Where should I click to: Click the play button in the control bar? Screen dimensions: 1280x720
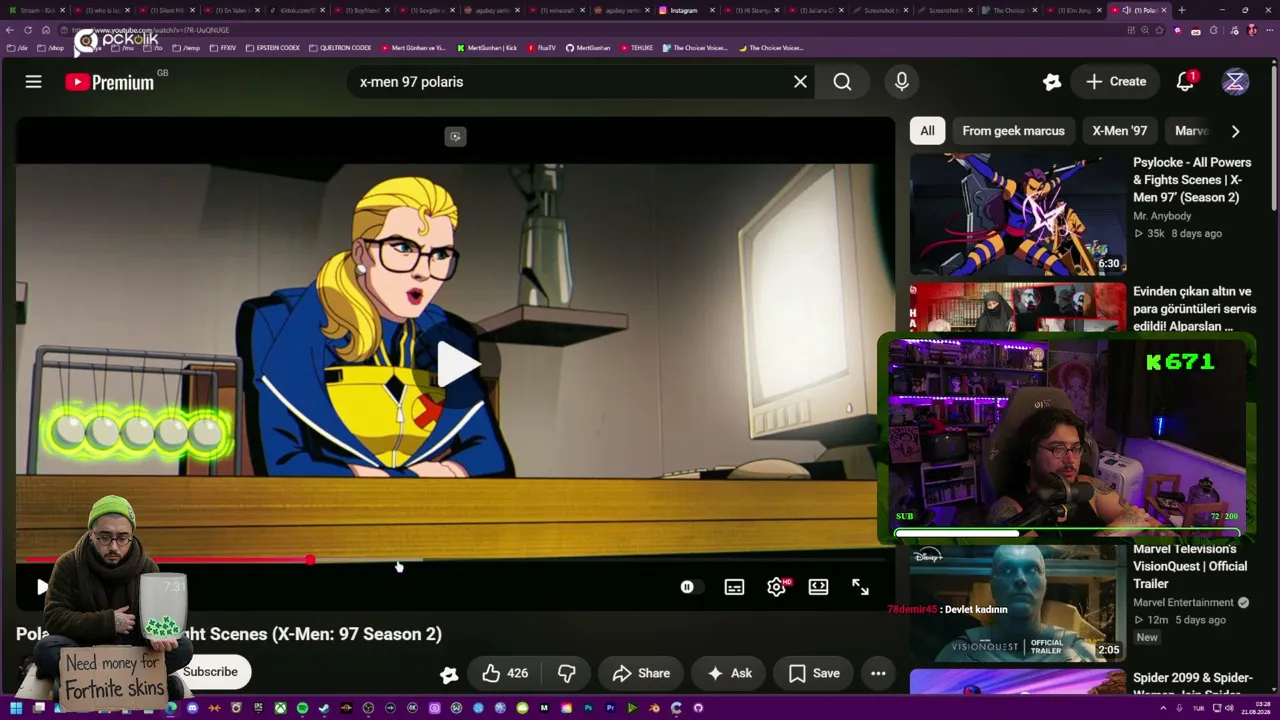[41, 587]
